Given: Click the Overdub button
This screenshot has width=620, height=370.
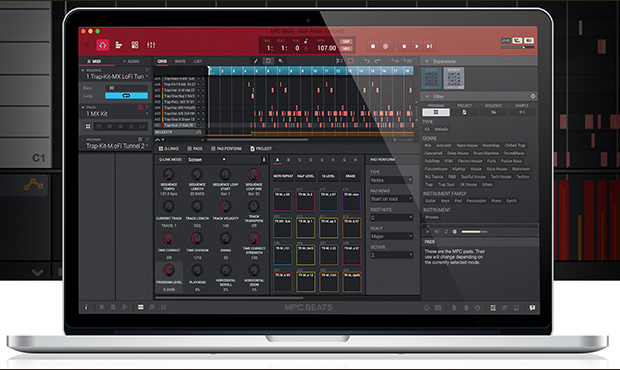Looking at the screenshot, I should point(386,46).
